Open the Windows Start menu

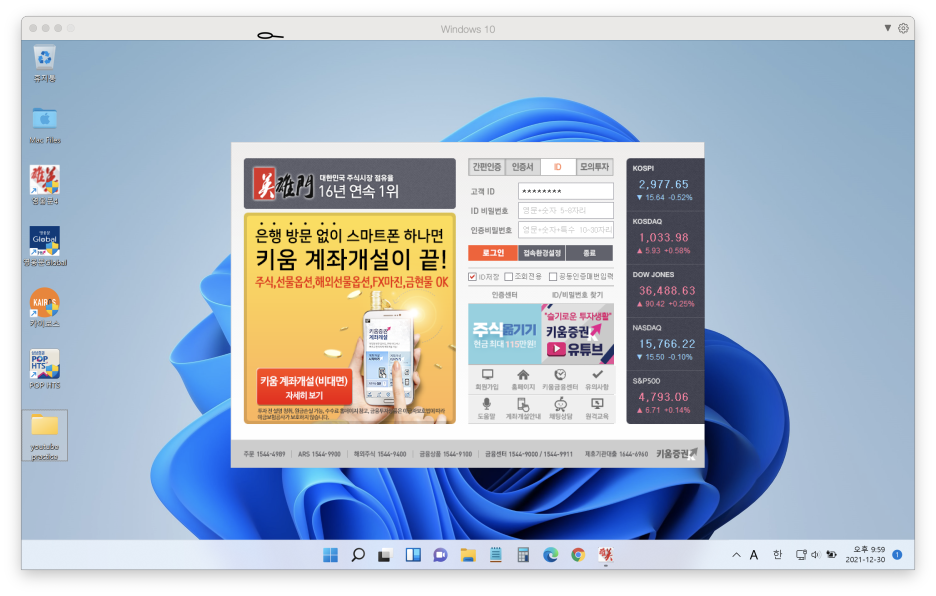pyautogui.click(x=330, y=555)
